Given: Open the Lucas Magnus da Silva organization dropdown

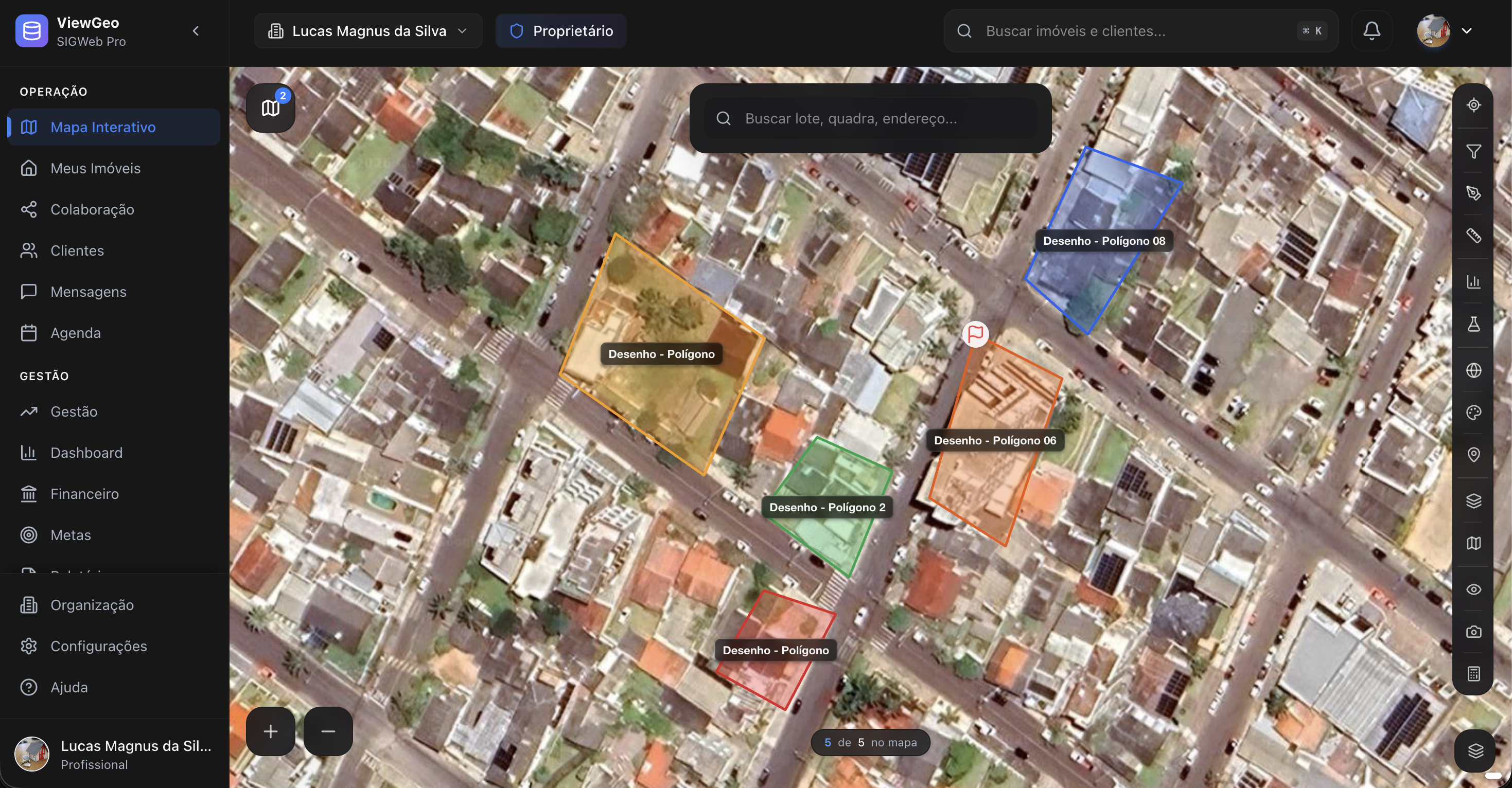Looking at the screenshot, I should (x=368, y=31).
